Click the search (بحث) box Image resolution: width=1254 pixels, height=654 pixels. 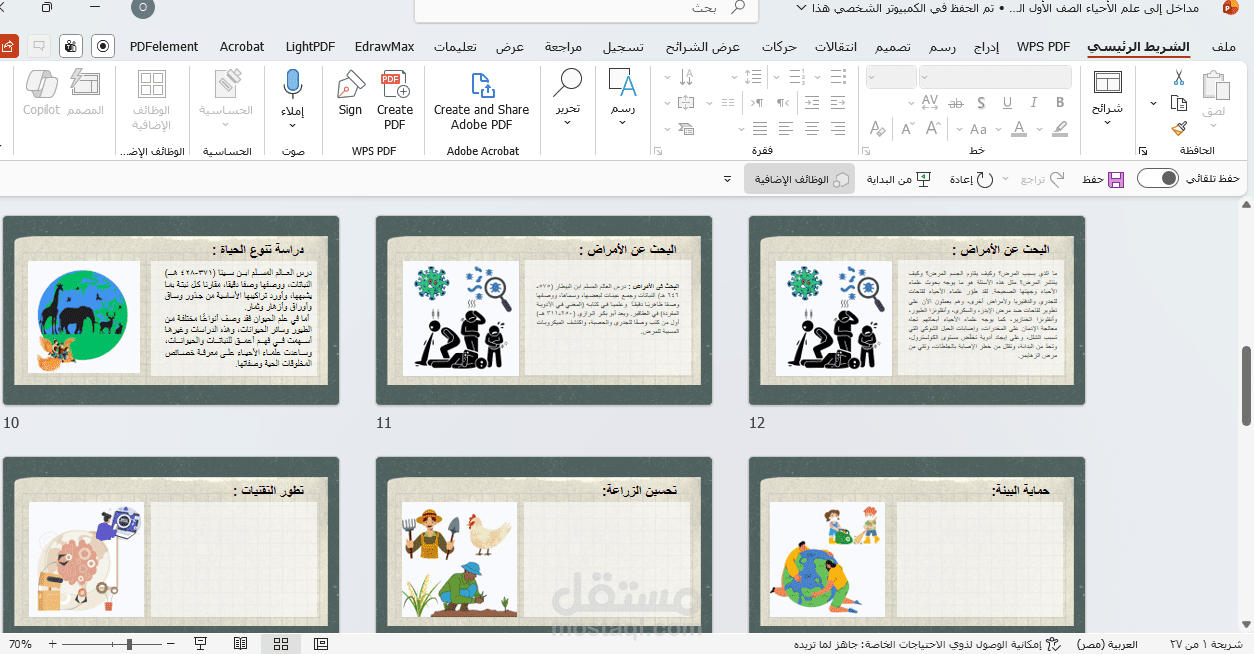pyautogui.click(x=585, y=8)
